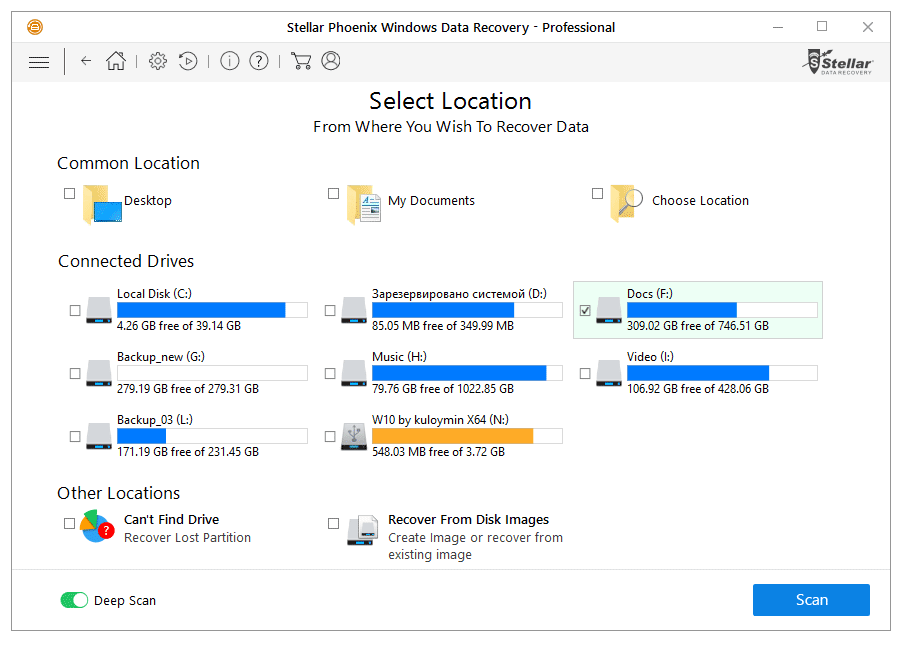
Task: Go to the Home screen icon
Action: (116, 60)
